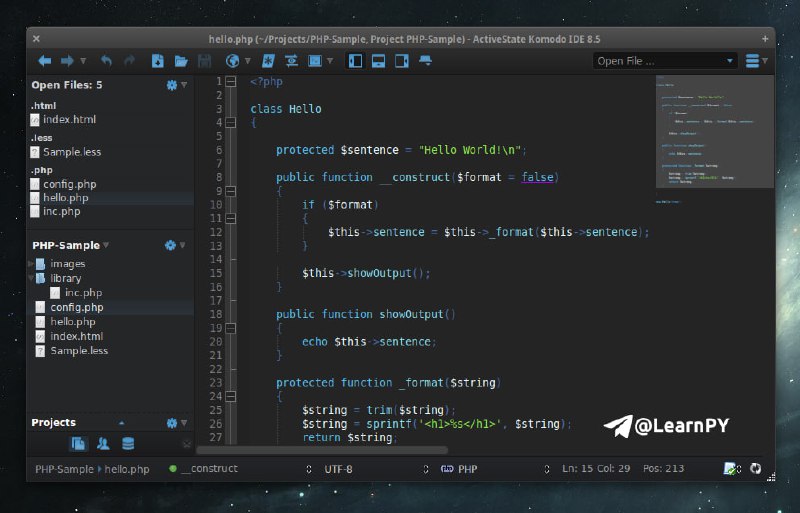Collapse the library folder

click(x=31, y=278)
